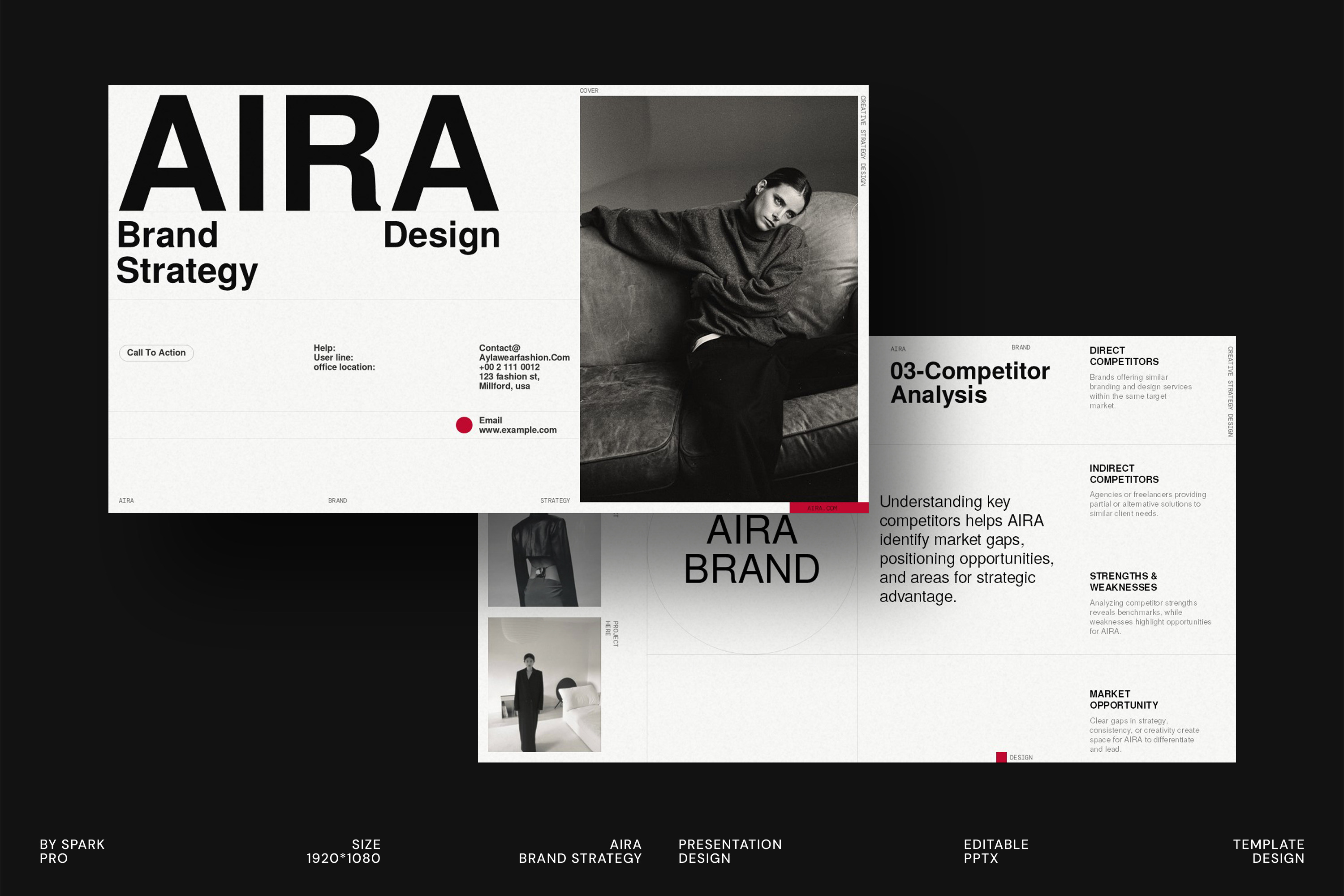Click the black jacket back-view photo

544,559
